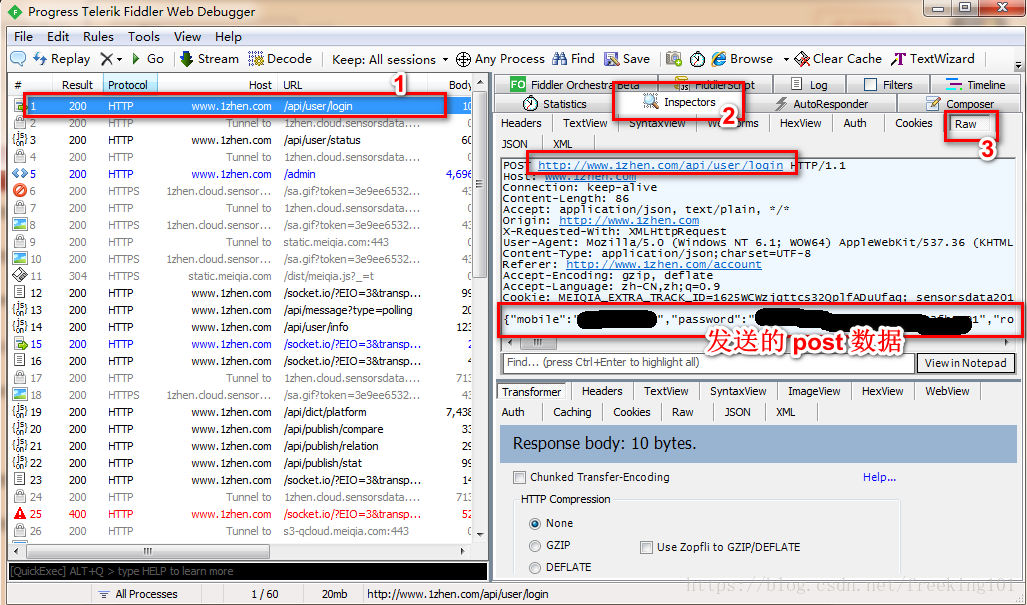The height and width of the screenshot is (605, 1027).
Task: Click Clear Cache in toolbar
Action: 838,59
